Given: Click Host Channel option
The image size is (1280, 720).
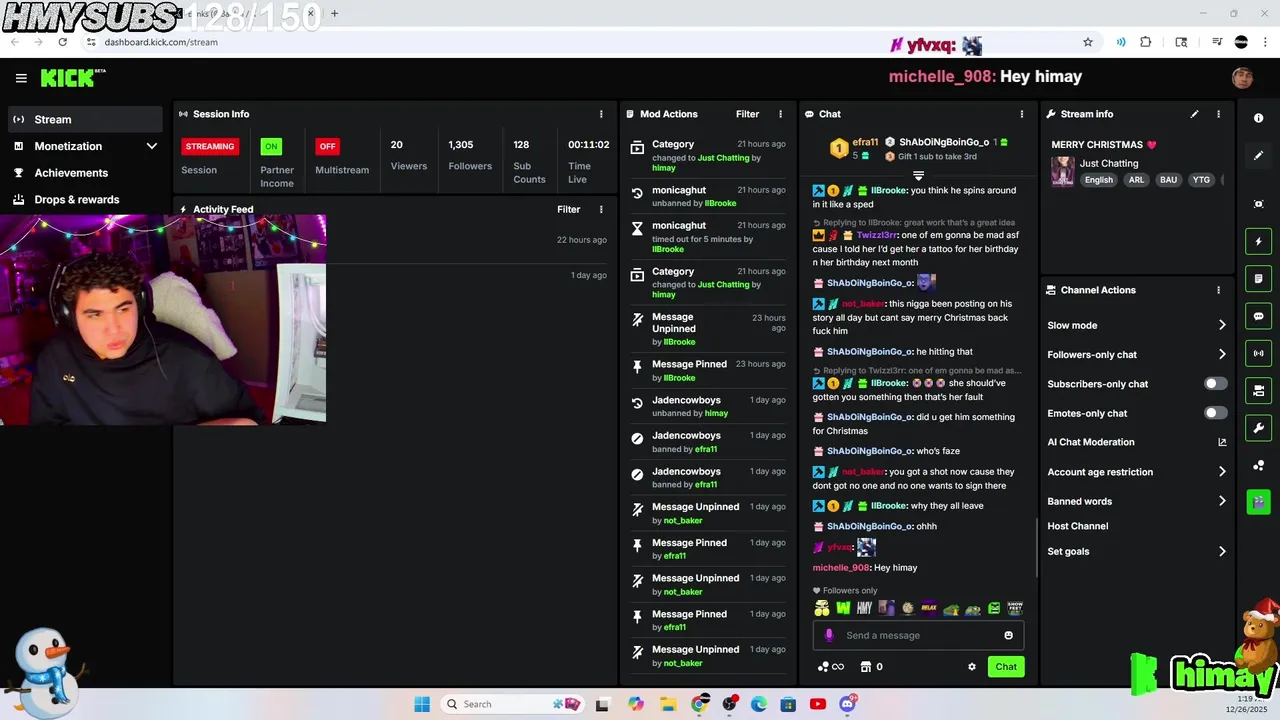Looking at the screenshot, I should pos(1077,526).
